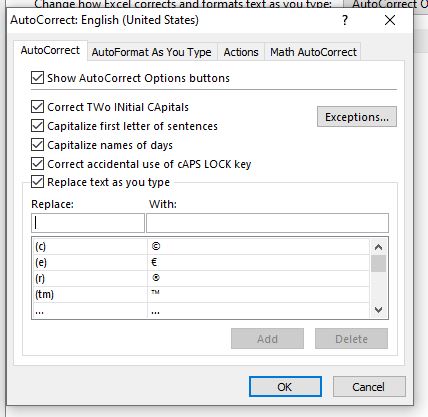Select the AutoCorrect tab
The image size is (428, 417).
(50, 50)
